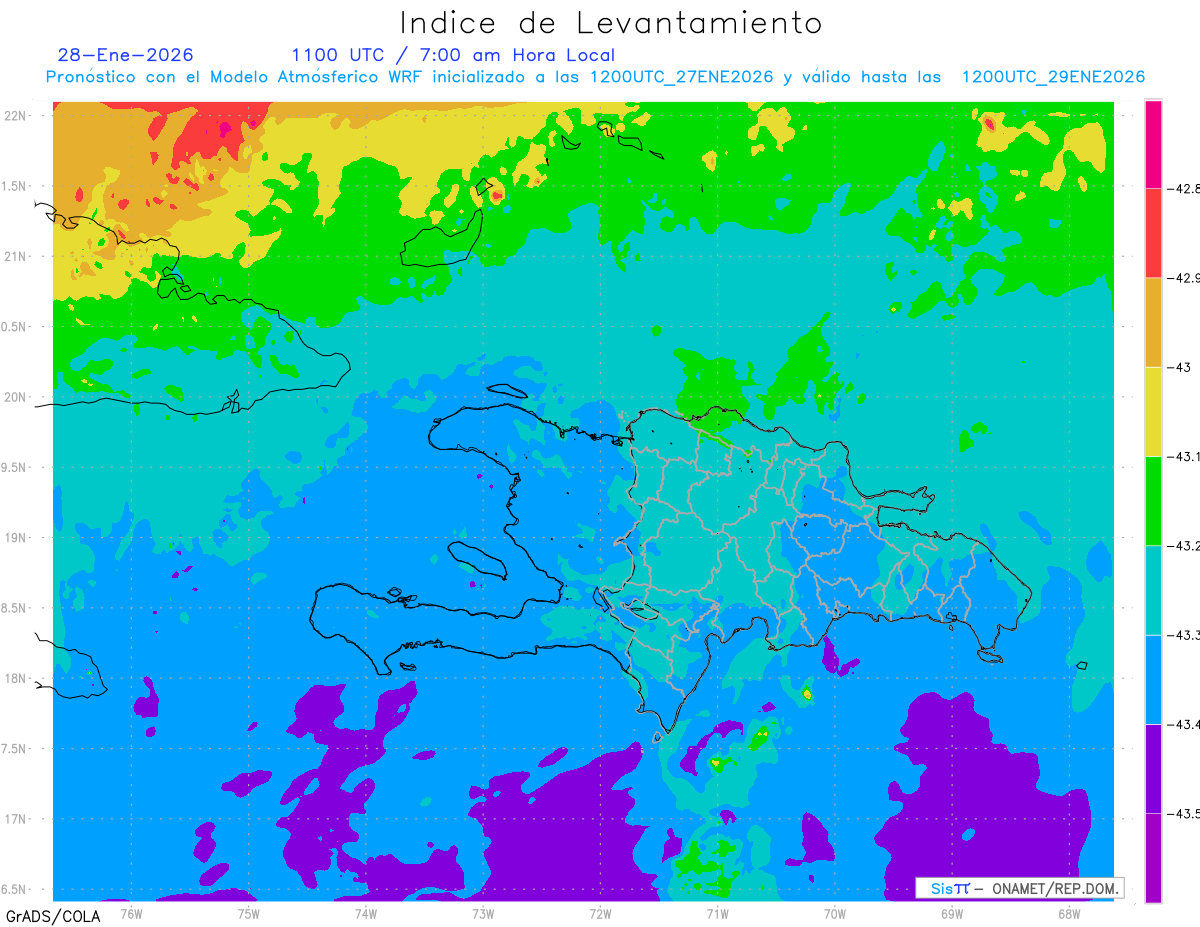Image resolution: width=1200 pixels, height=927 pixels.
Task: Click the '-43.1' color scale value
Action: click(1183, 456)
